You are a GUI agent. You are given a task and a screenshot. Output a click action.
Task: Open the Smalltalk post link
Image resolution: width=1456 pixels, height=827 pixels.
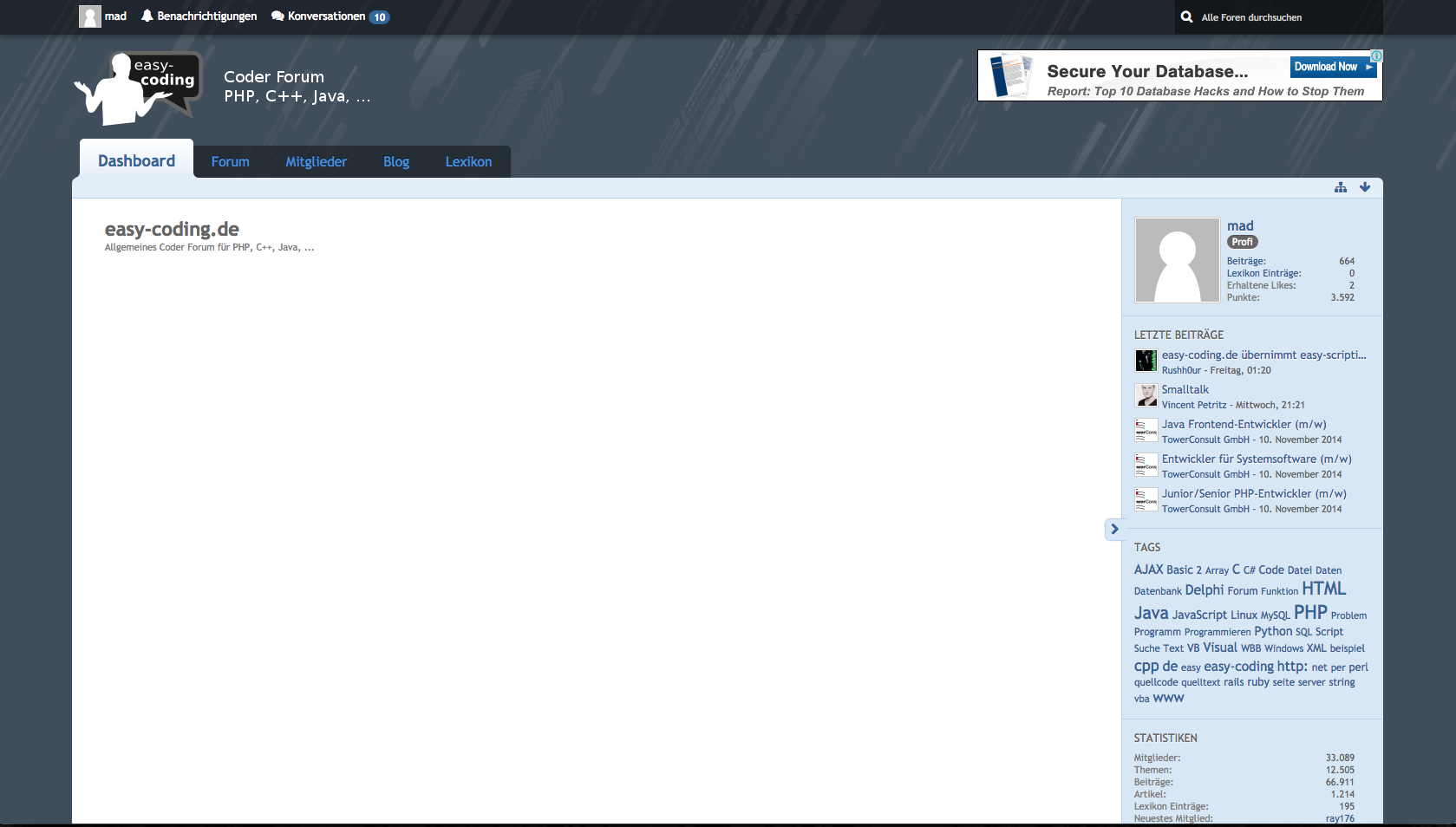(x=1185, y=390)
